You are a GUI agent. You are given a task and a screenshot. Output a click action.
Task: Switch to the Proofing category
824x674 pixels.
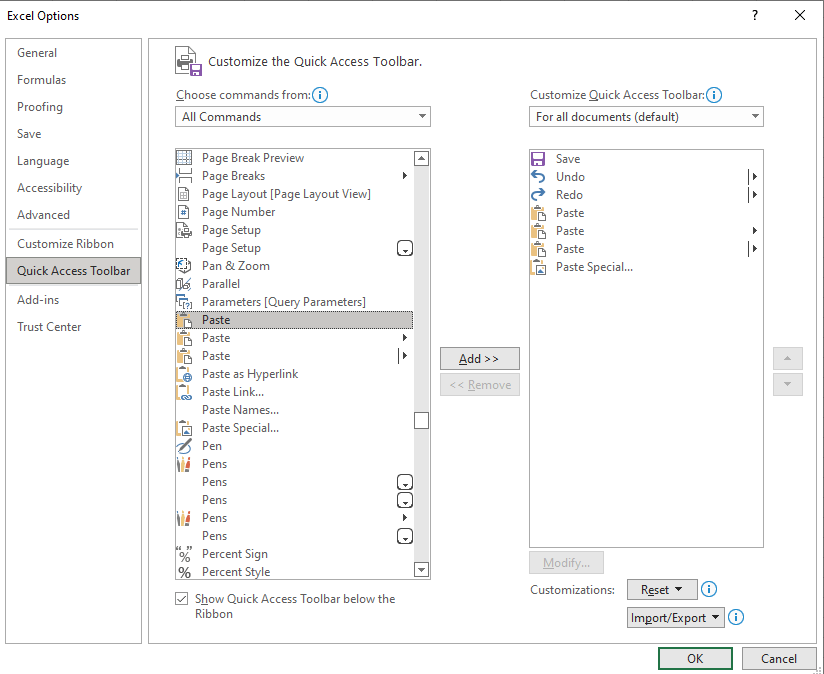click(x=40, y=107)
